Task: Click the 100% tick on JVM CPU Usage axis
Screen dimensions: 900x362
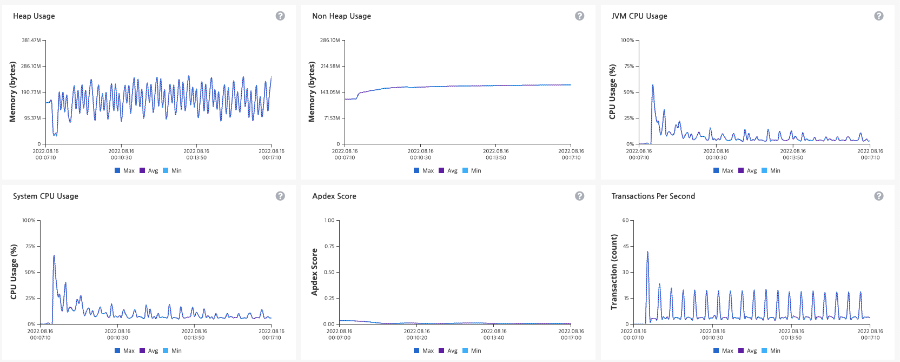Action: pos(627,40)
